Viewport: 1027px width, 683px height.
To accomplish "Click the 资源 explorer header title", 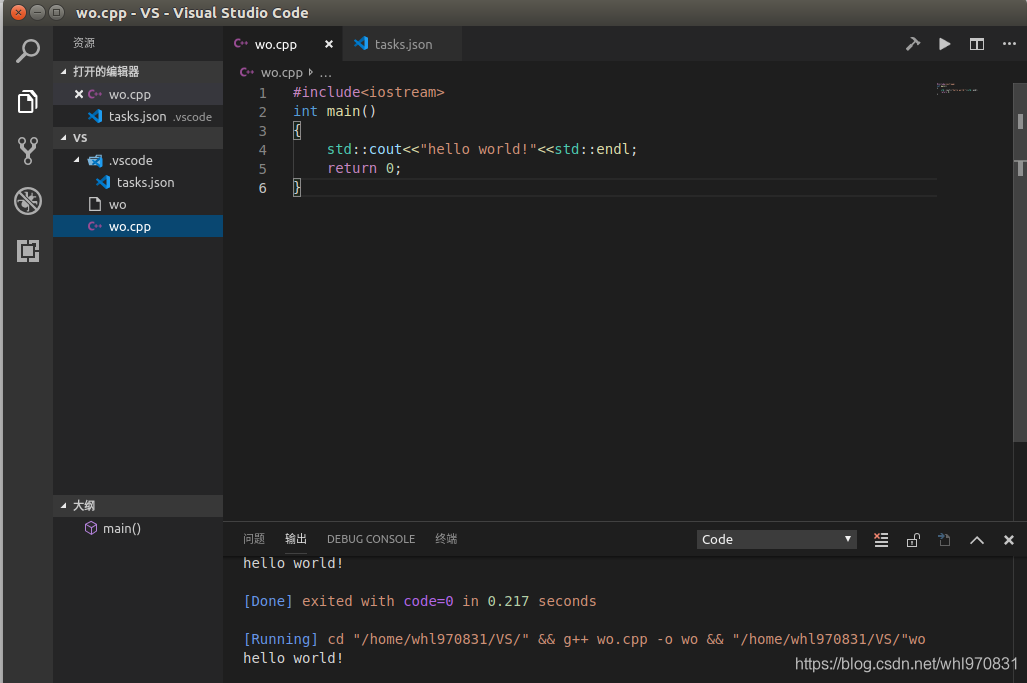I will 84,43.
